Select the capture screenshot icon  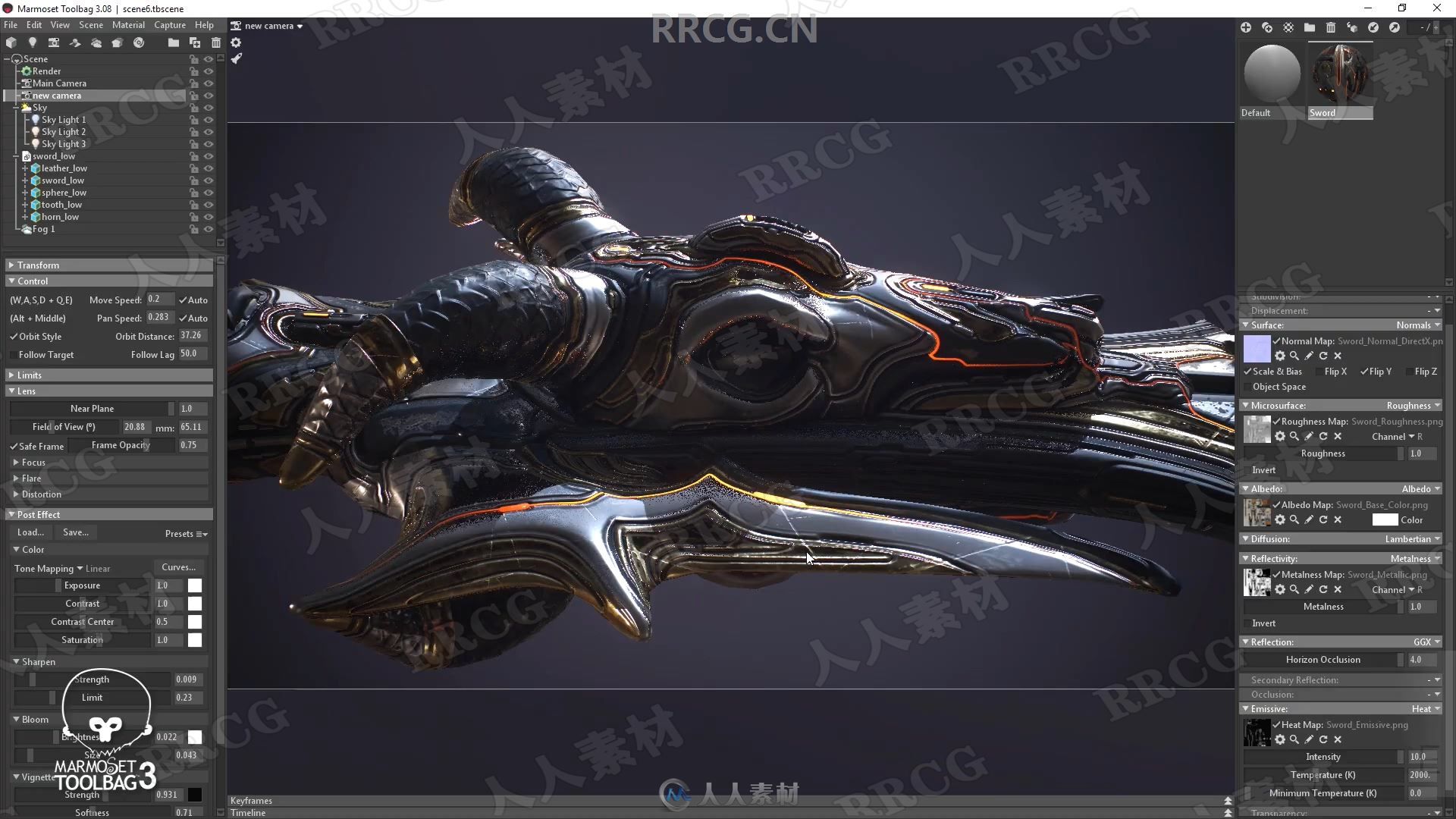(53, 42)
